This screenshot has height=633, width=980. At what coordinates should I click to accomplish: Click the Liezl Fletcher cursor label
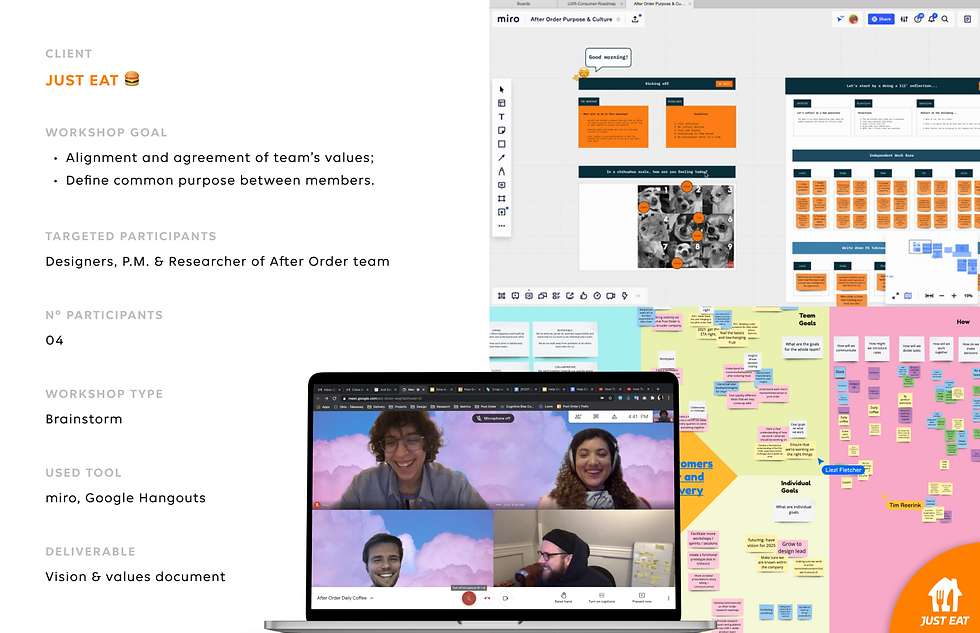pyautogui.click(x=843, y=470)
